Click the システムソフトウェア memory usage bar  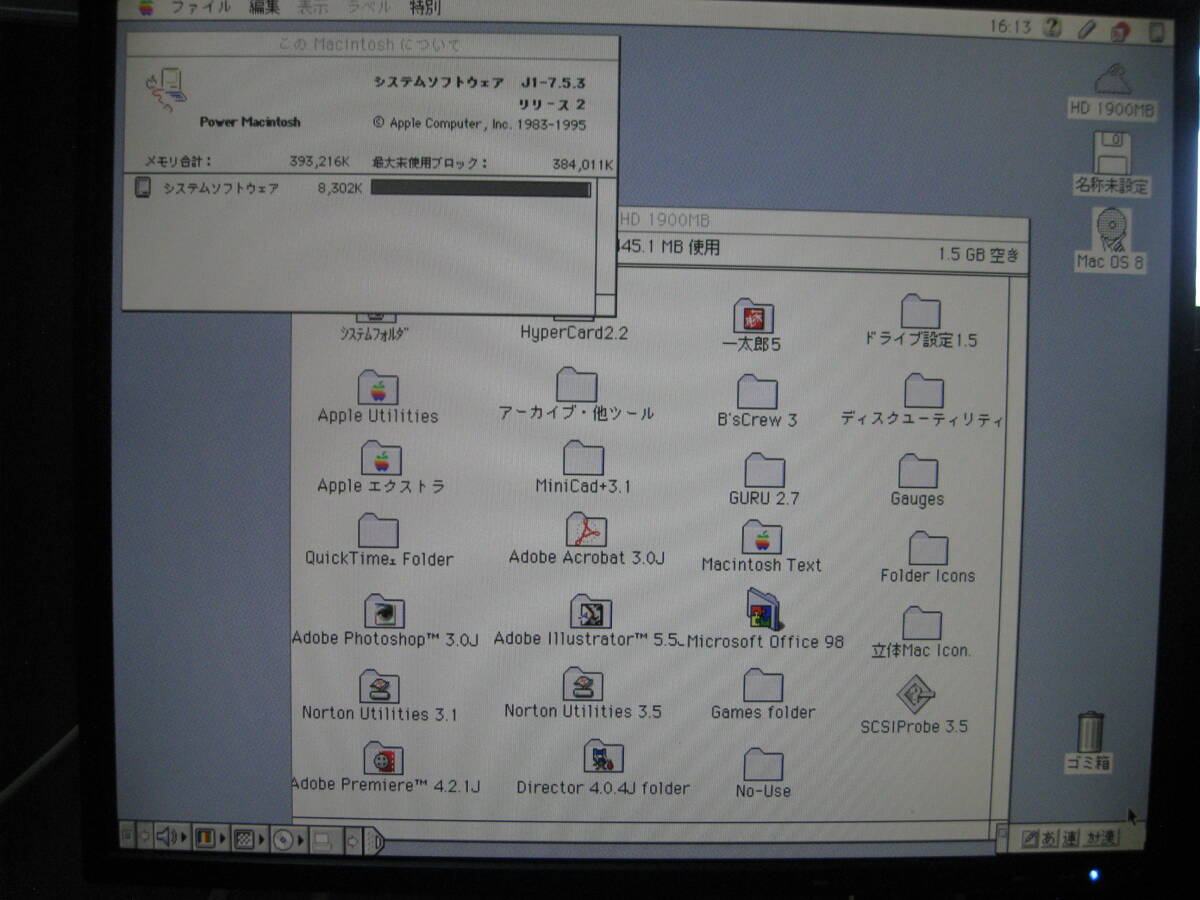coord(481,189)
